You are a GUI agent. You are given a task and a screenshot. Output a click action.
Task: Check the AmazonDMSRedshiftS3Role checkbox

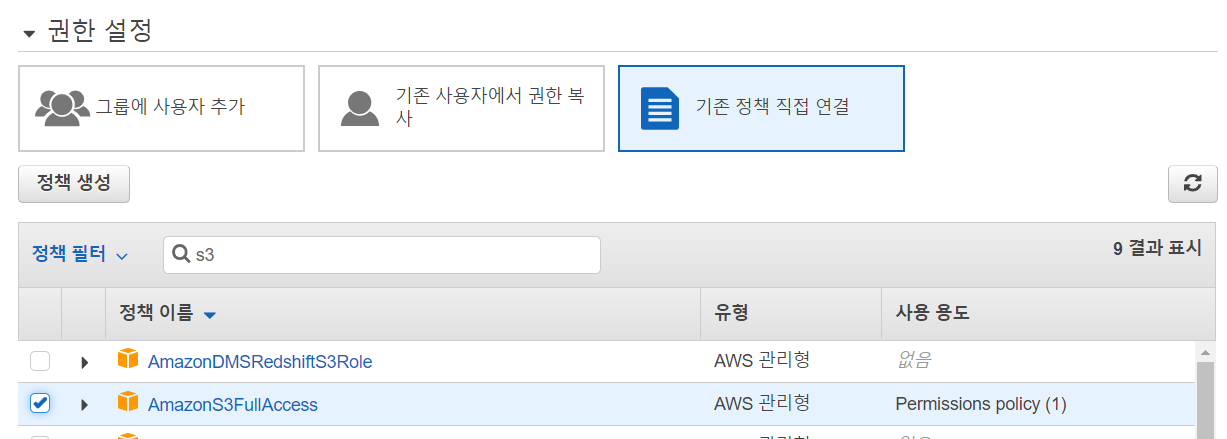39,361
